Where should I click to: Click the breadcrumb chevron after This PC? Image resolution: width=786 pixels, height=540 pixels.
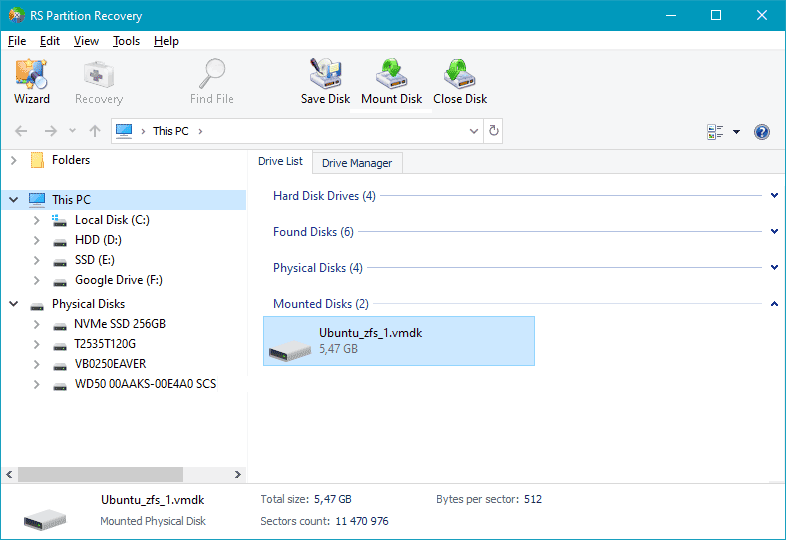click(201, 131)
